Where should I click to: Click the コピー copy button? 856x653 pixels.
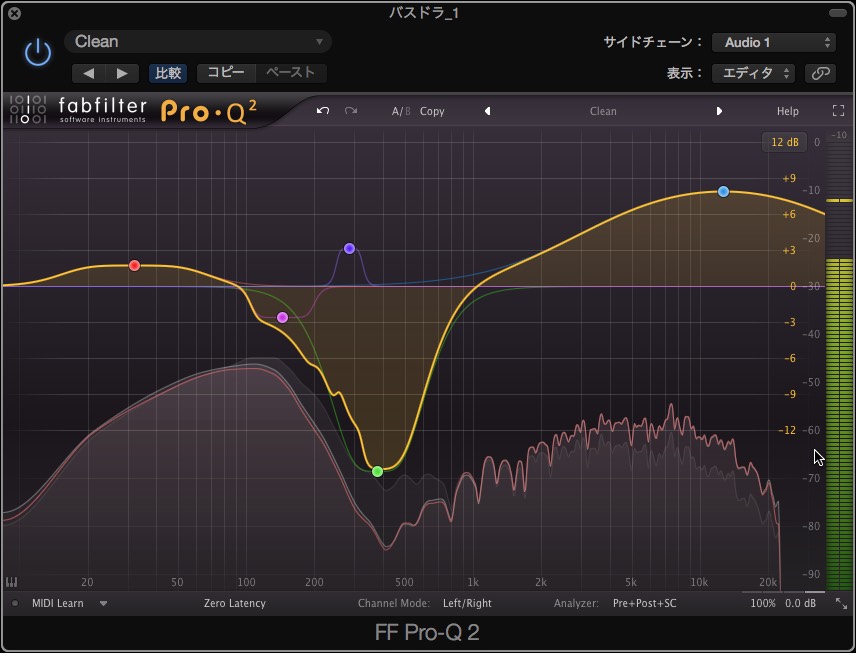[x=226, y=73]
